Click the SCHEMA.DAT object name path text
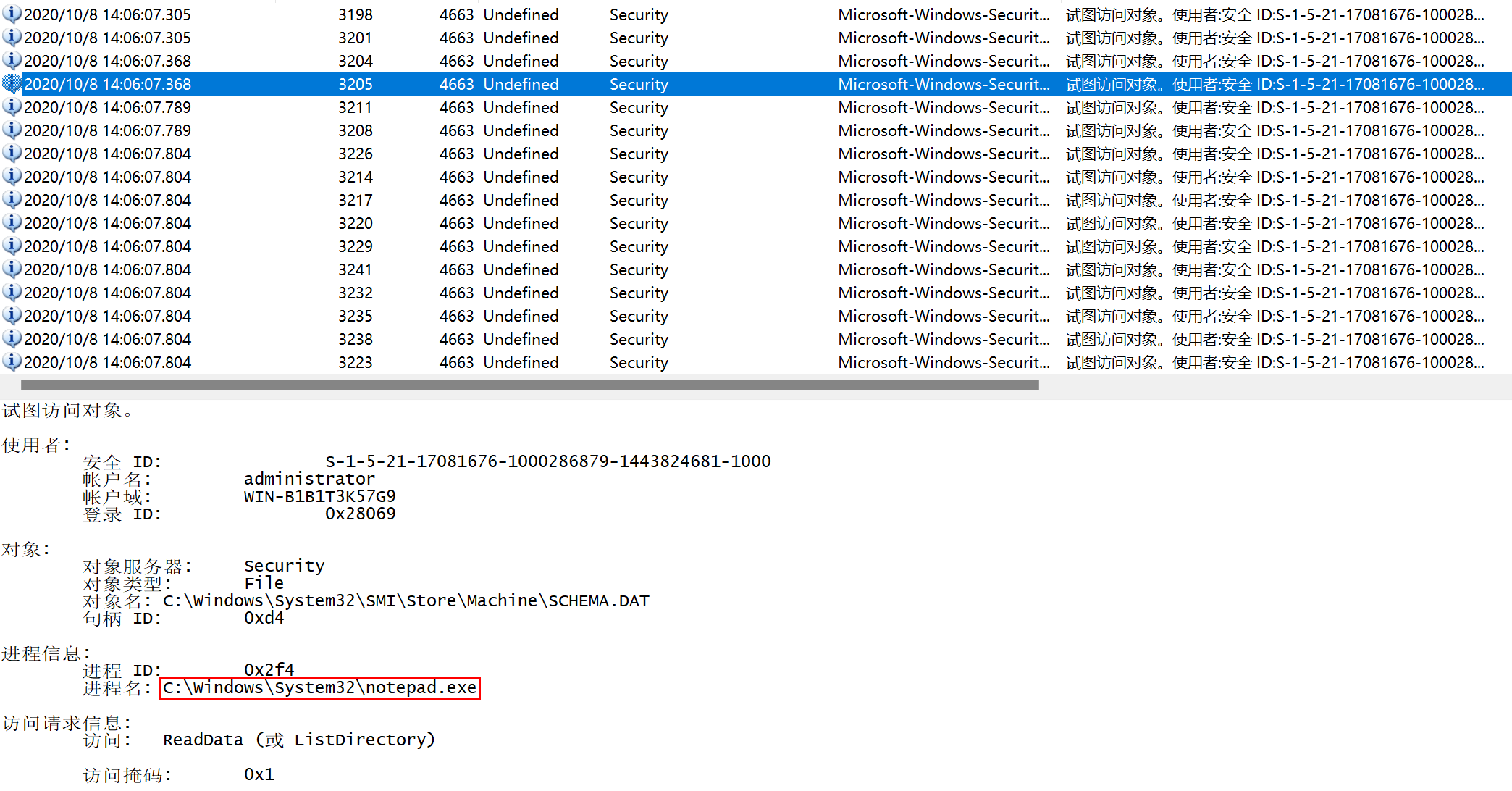Image resolution: width=1512 pixels, height=791 pixels. coord(406,600)
